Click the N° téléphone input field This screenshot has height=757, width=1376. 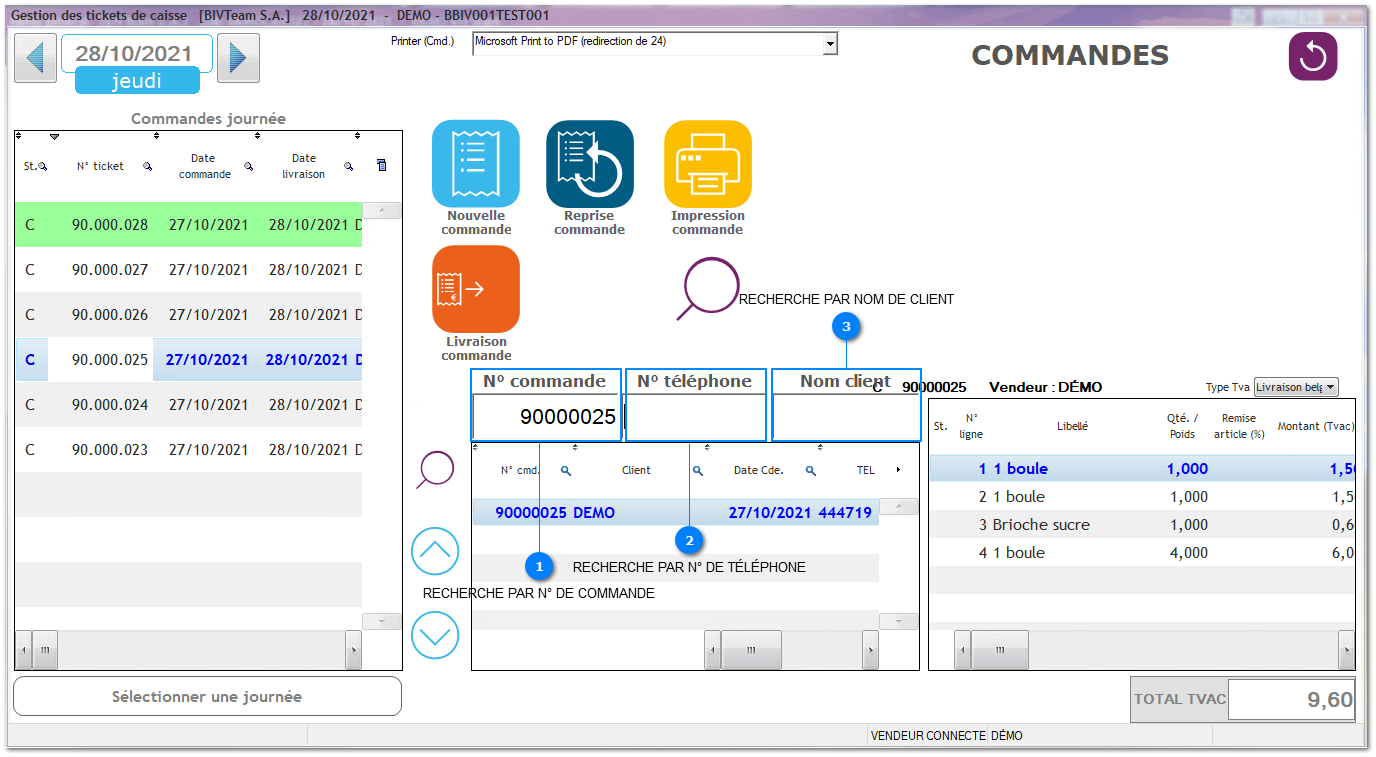click(x=696, y=417)
